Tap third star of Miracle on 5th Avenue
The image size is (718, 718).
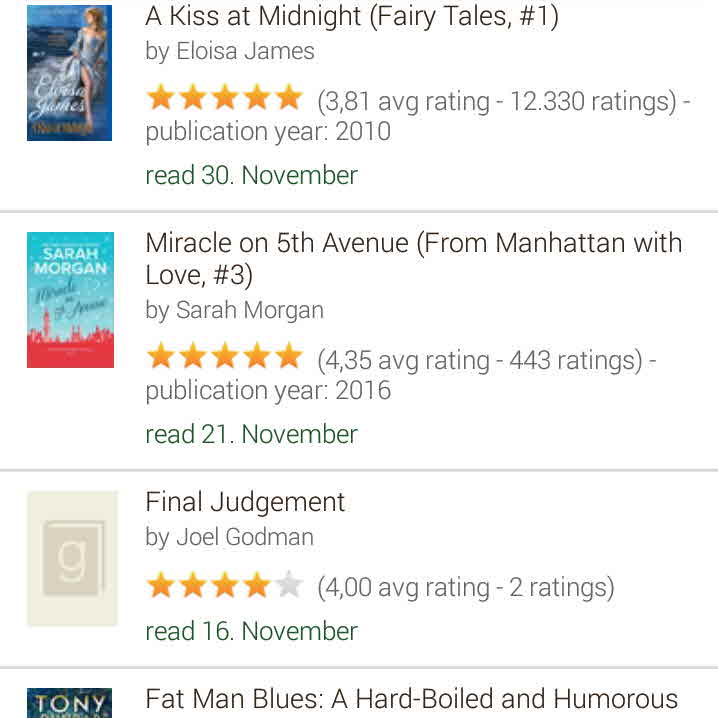(x=224, y=356)
